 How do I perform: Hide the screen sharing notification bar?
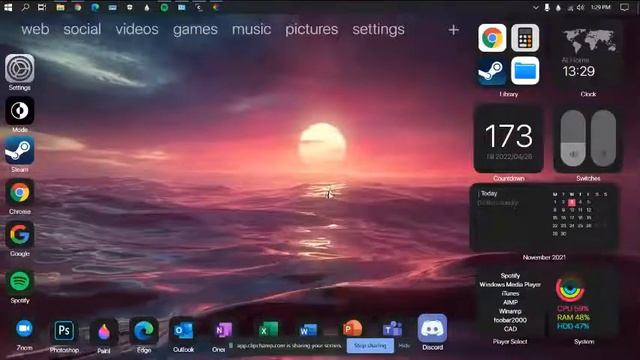point(404,346)
